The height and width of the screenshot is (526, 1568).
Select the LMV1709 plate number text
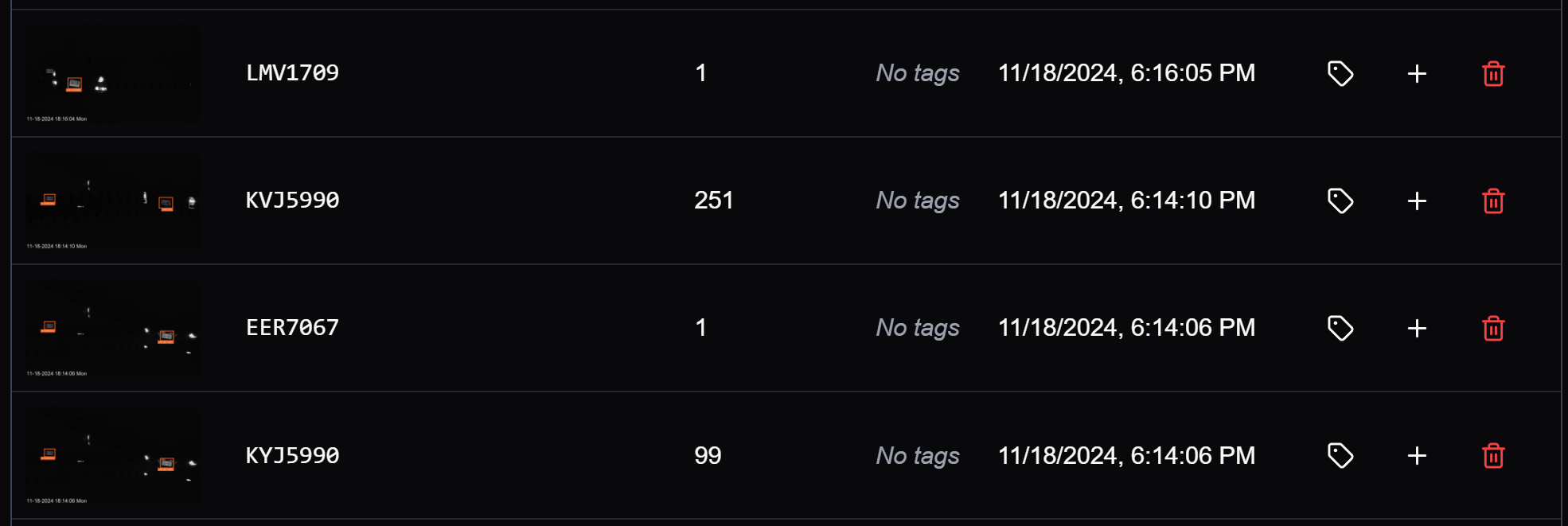point(292,73)
